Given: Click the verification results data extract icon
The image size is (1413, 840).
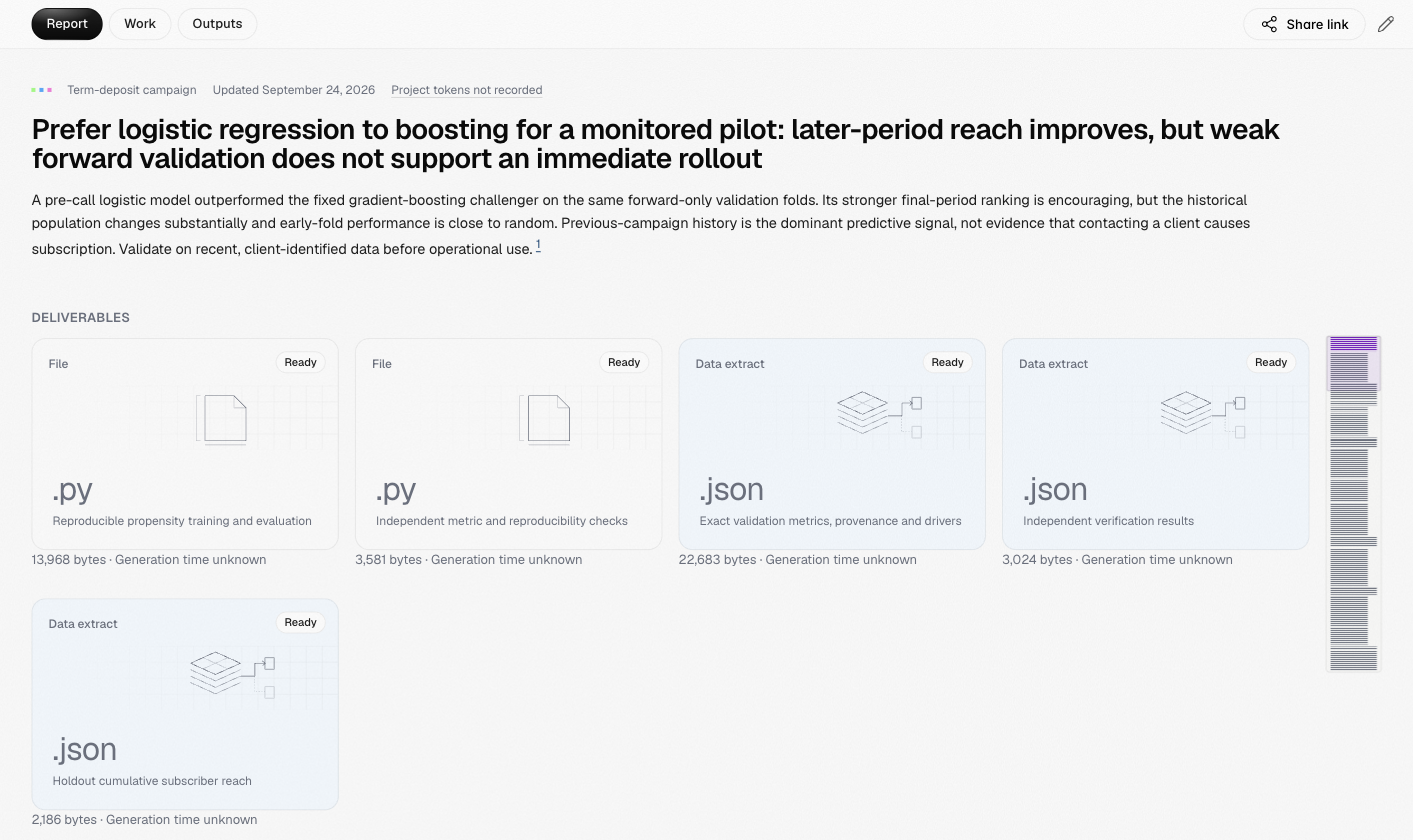Looking at the screenshot, I should click(1203, 413).
